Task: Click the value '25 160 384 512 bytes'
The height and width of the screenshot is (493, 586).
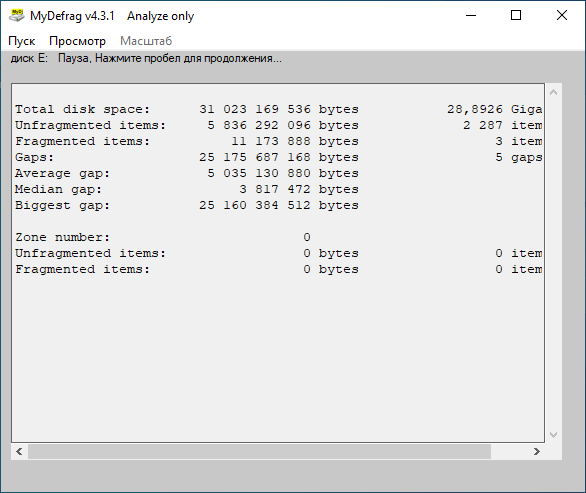Action: (279, 206)
